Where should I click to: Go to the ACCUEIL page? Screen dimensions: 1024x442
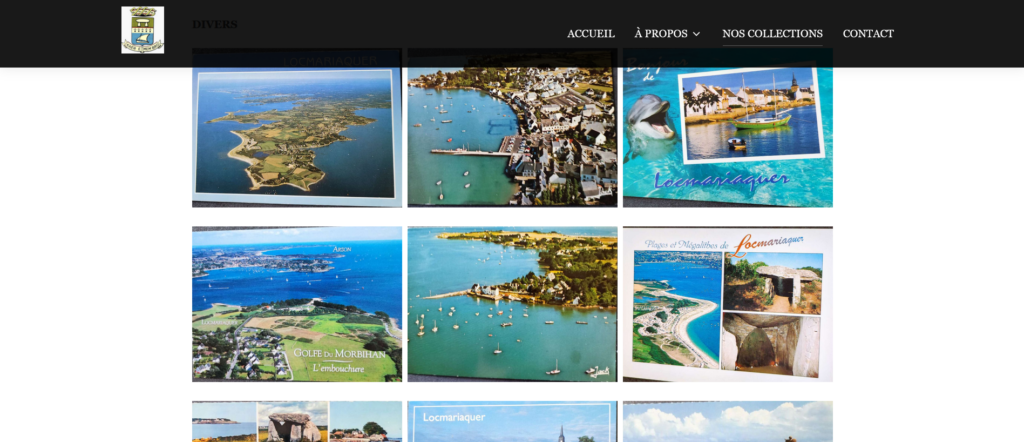point(590,34)
